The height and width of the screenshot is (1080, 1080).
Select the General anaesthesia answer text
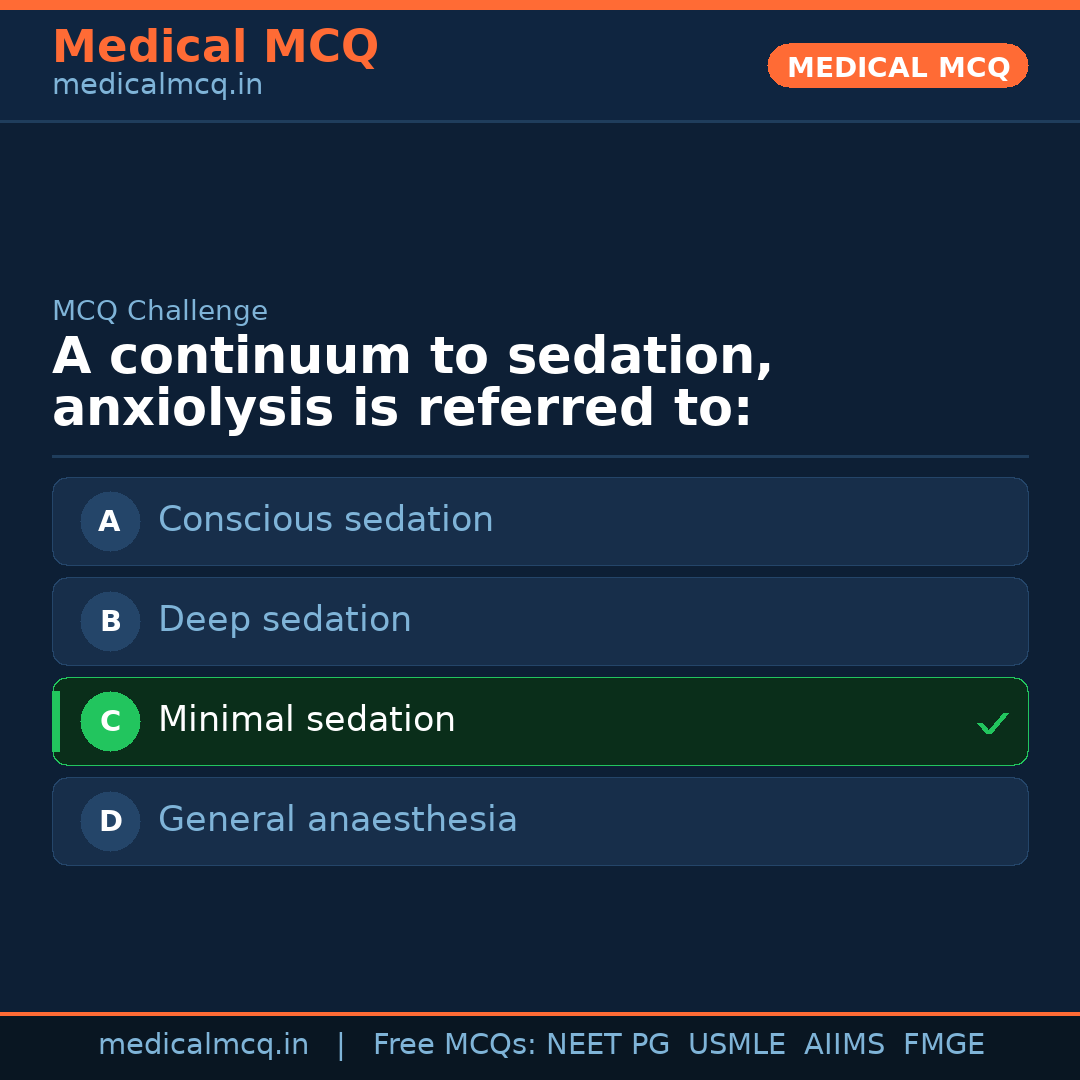point(337,820)
